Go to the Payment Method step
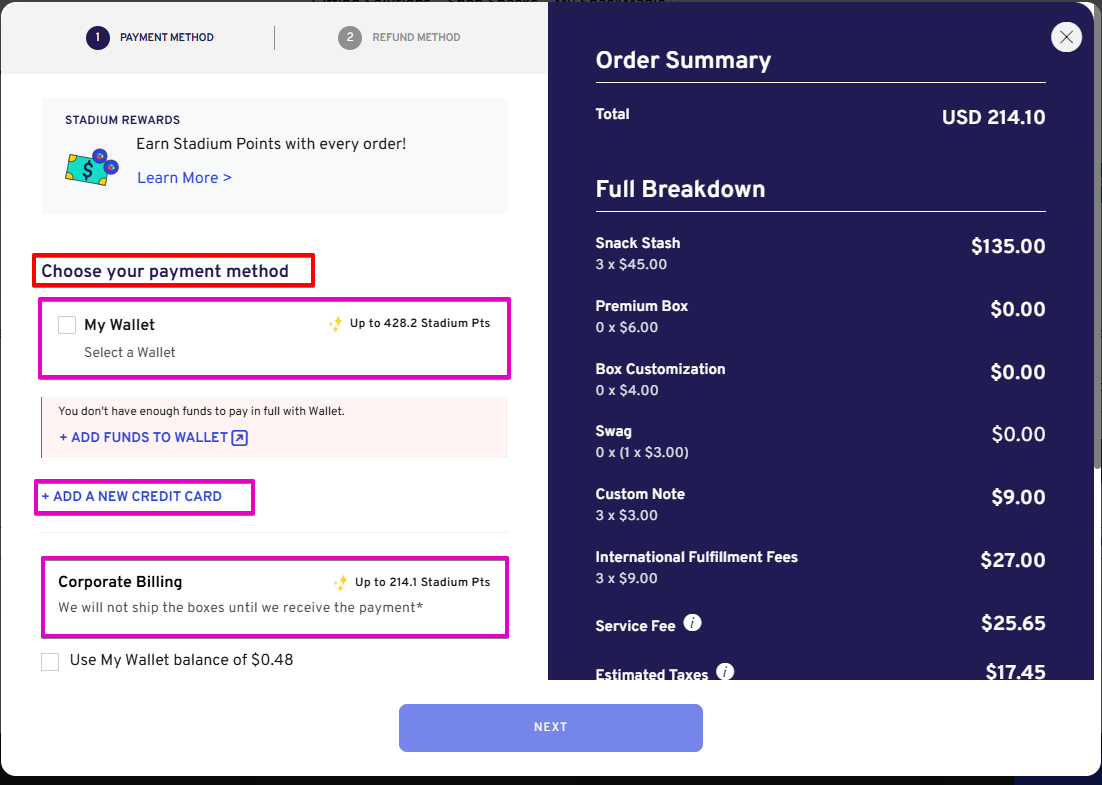 coord(166,38)
